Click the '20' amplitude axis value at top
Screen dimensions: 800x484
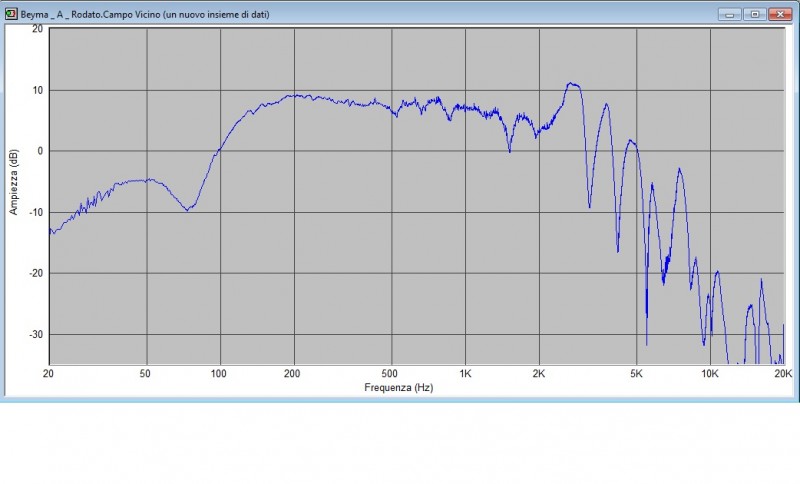(x=38, y=29)
